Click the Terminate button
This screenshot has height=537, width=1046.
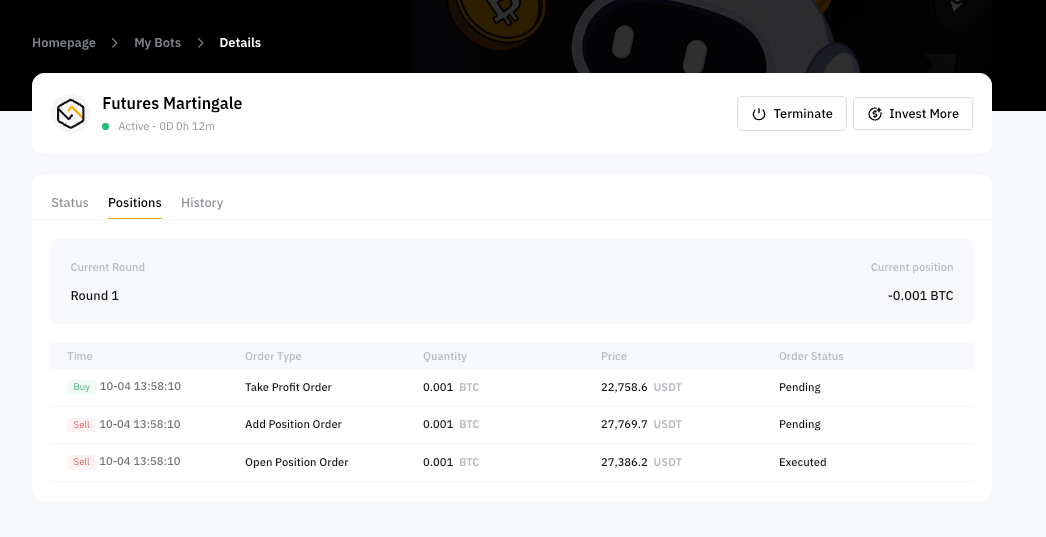point(792,113)
